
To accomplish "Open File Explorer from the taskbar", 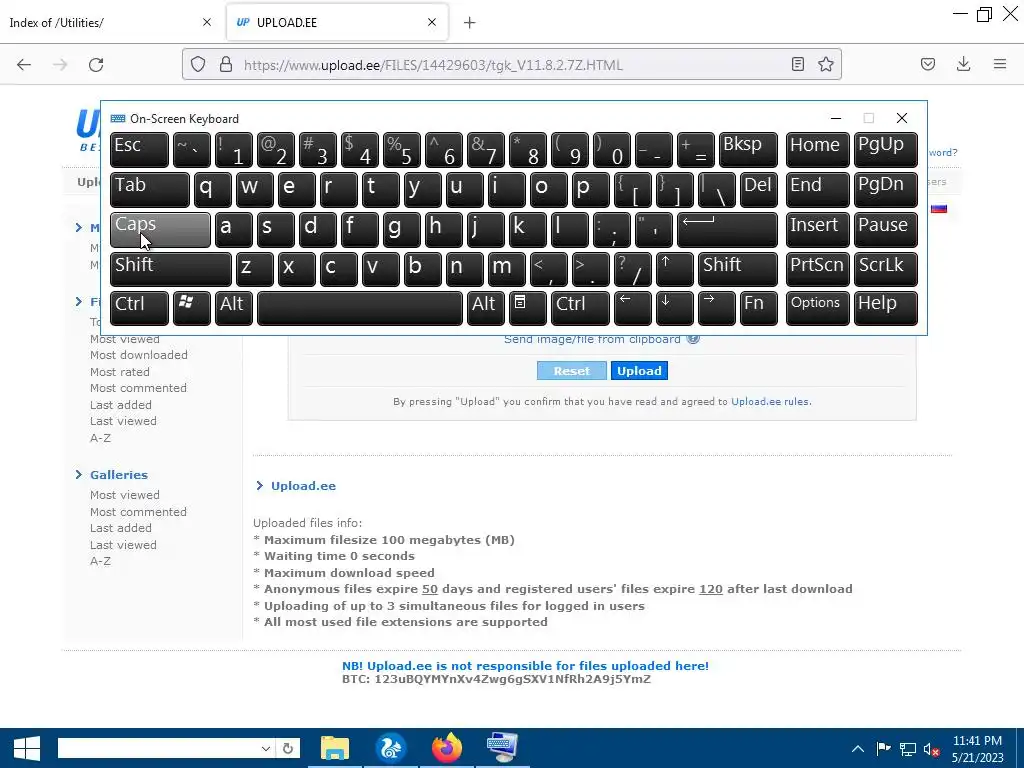I will (334, 748).
